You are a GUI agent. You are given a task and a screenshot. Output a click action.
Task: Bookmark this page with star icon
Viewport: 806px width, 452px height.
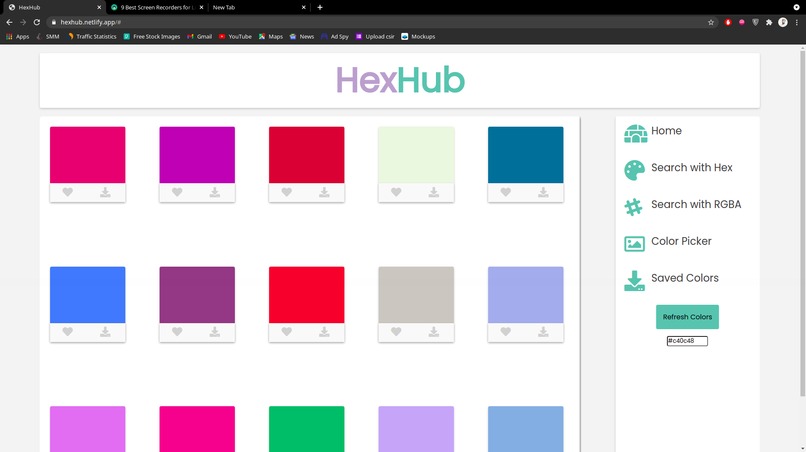tap(711, 22)
